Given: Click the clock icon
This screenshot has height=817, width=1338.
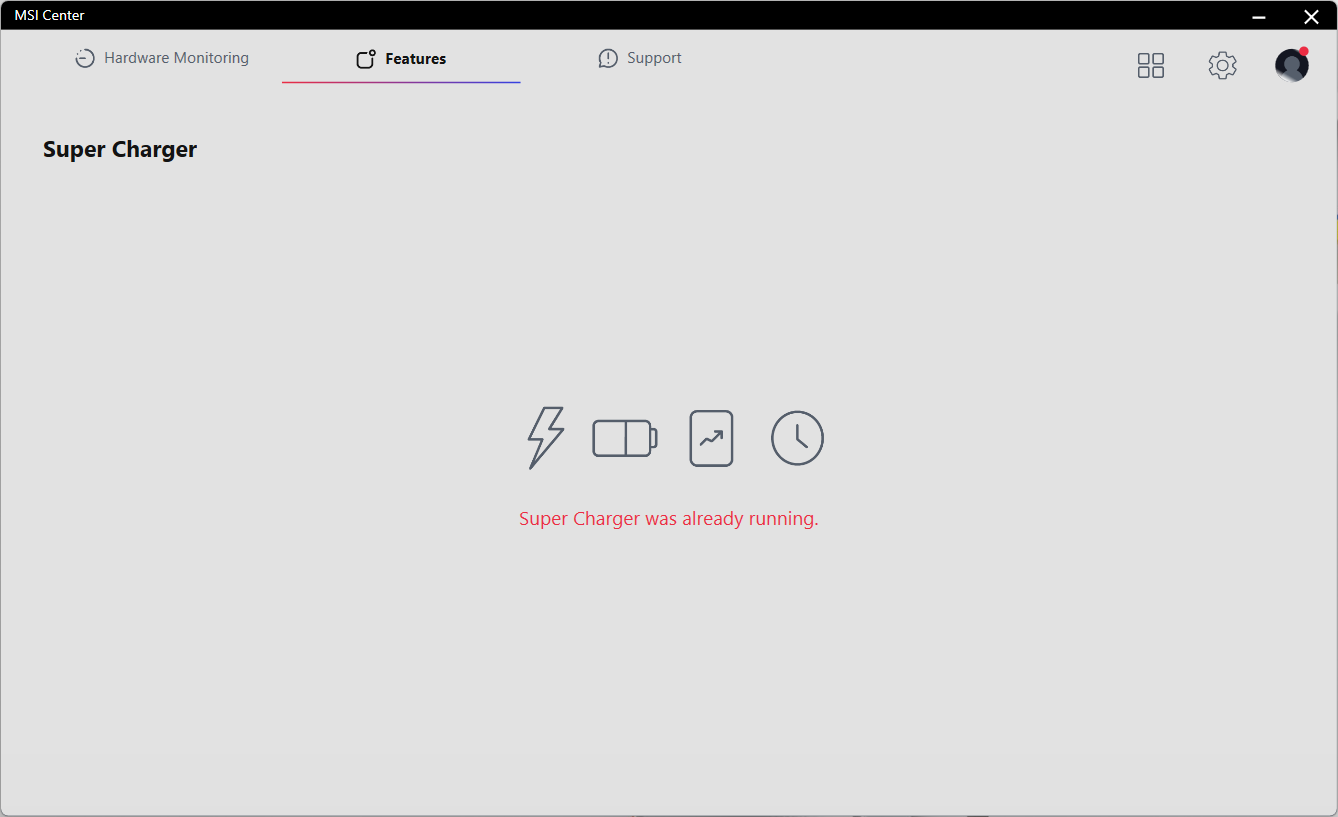Looking at the screenshot, I should pyautogui.click(x=797, y=438).
